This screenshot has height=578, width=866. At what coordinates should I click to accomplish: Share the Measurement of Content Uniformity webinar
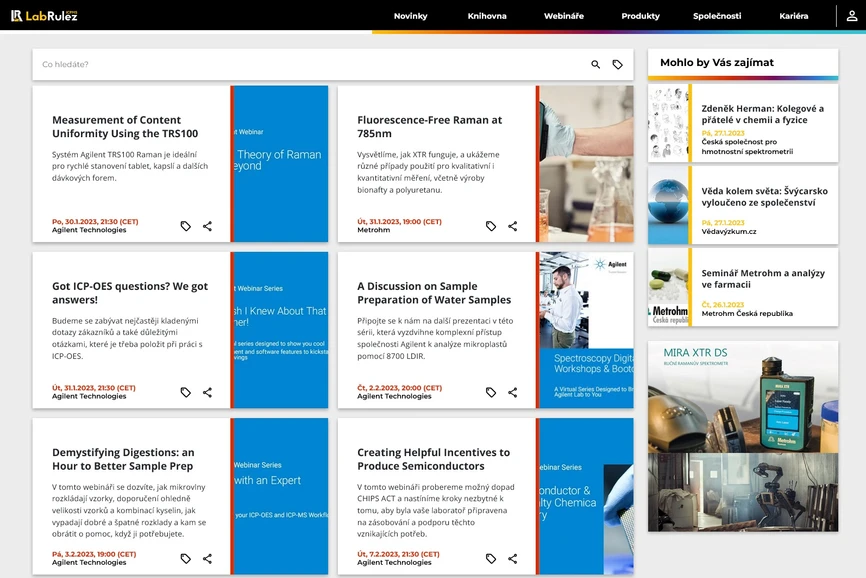click(207, 226)
